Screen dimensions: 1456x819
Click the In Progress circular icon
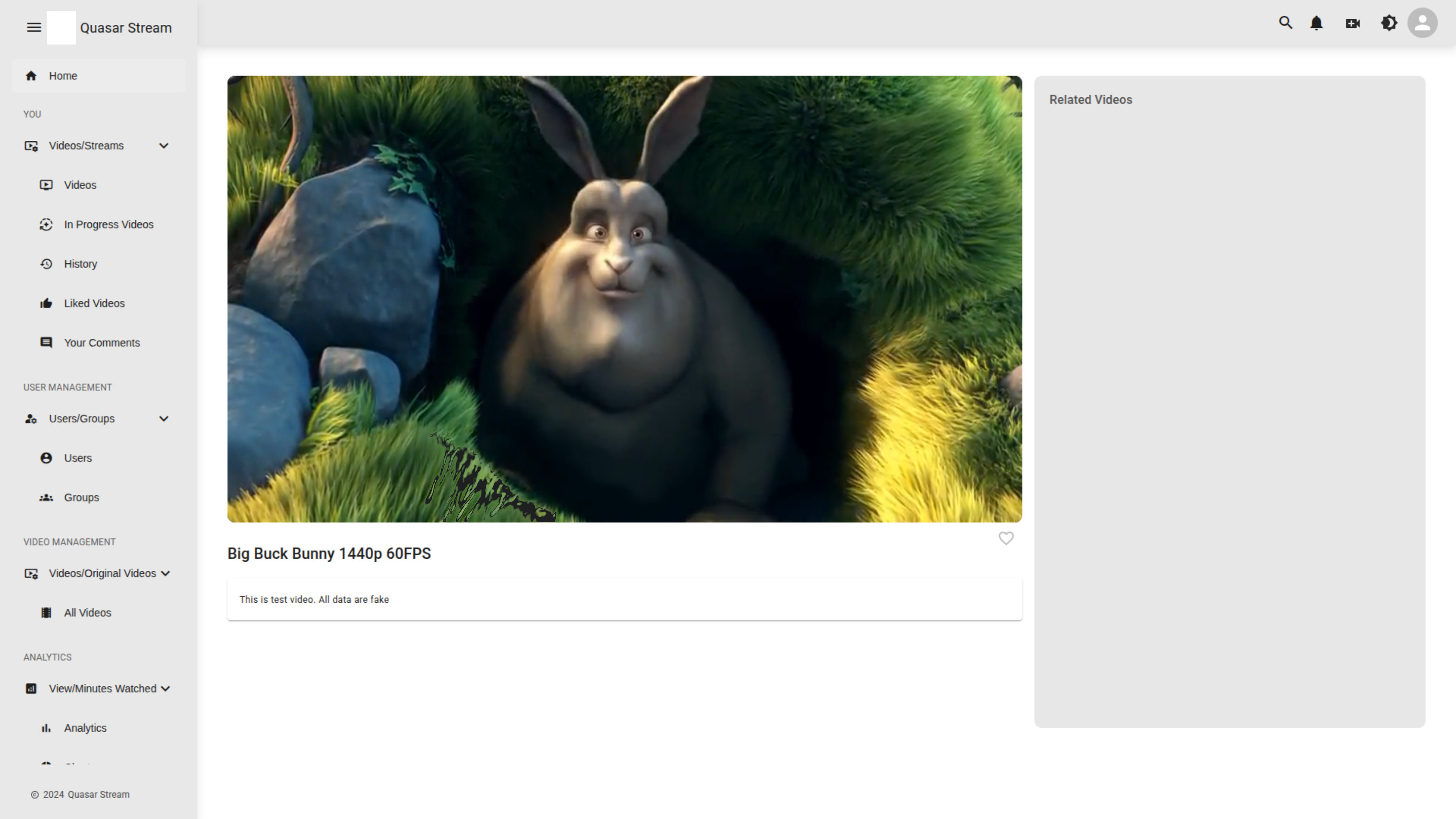[46, 225]
